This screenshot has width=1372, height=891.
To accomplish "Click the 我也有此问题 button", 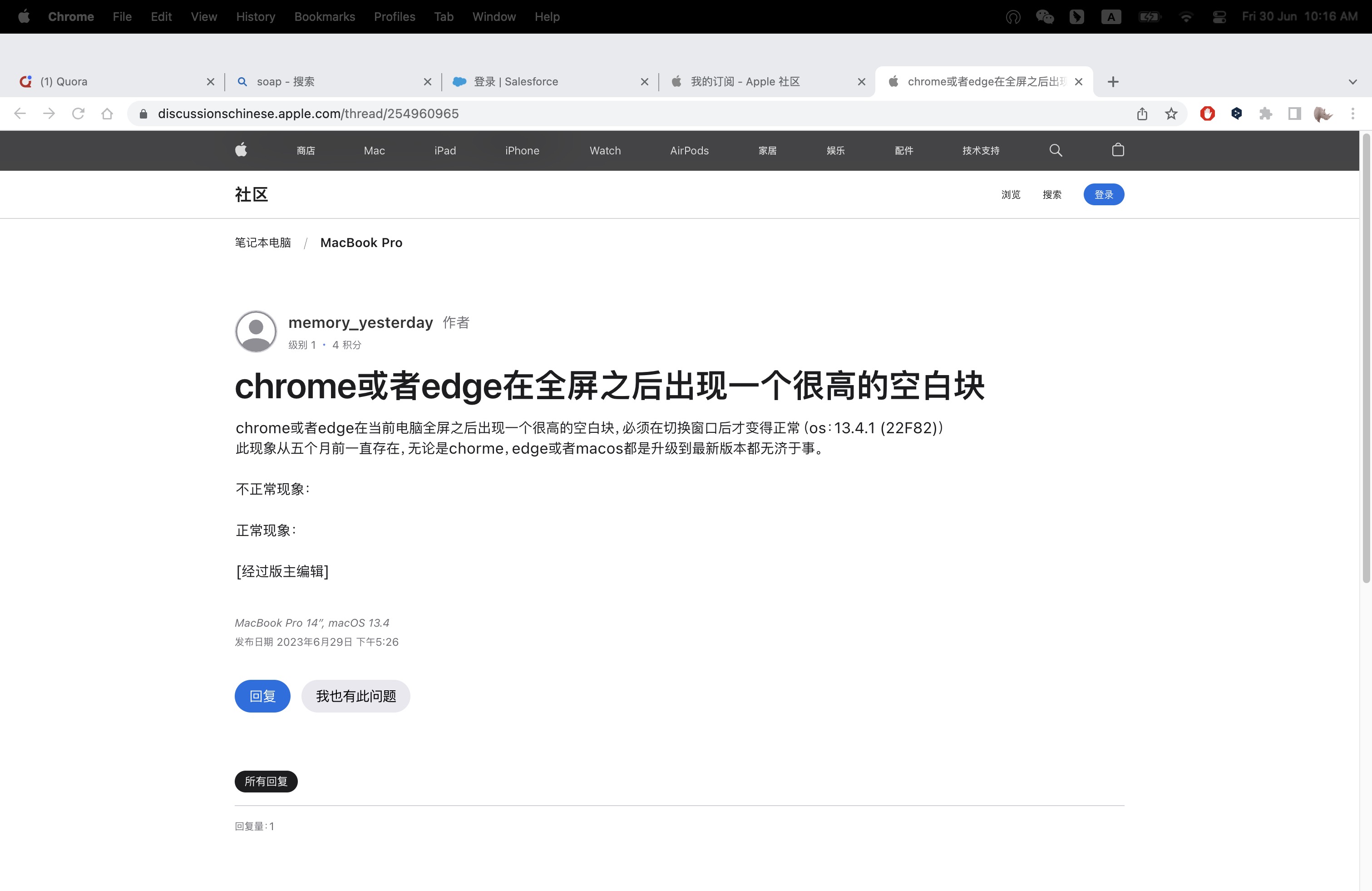I will [x=355, y=696].
